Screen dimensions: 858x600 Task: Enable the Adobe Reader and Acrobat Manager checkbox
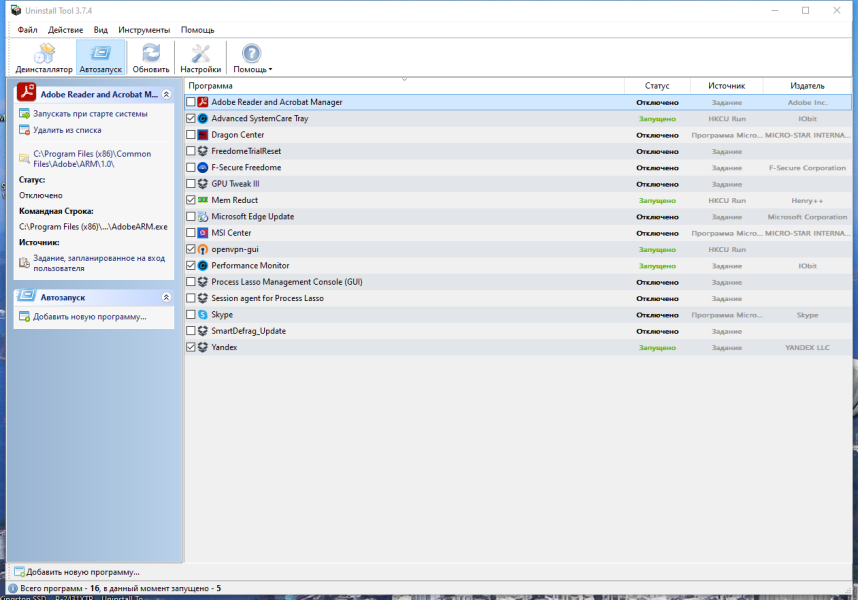(x=190, y=102)
